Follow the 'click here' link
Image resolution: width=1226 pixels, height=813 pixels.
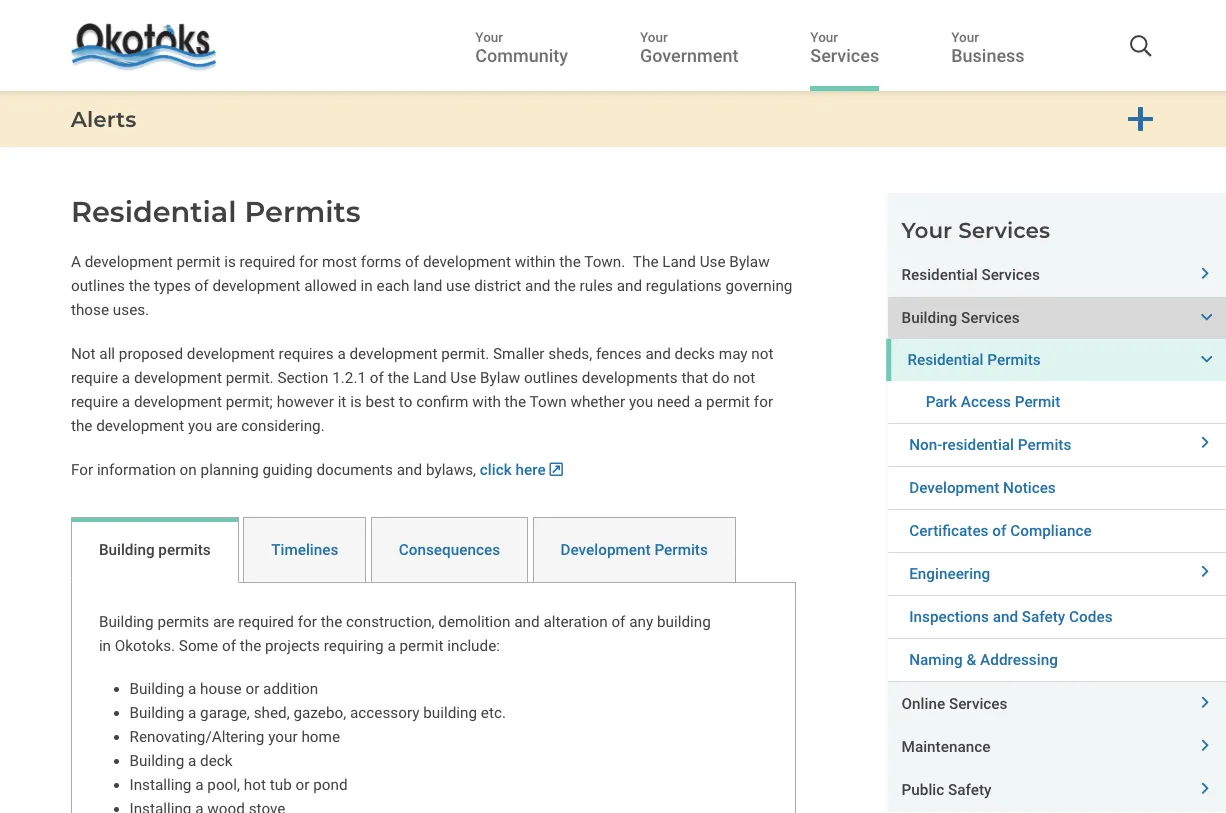point(513,470)
